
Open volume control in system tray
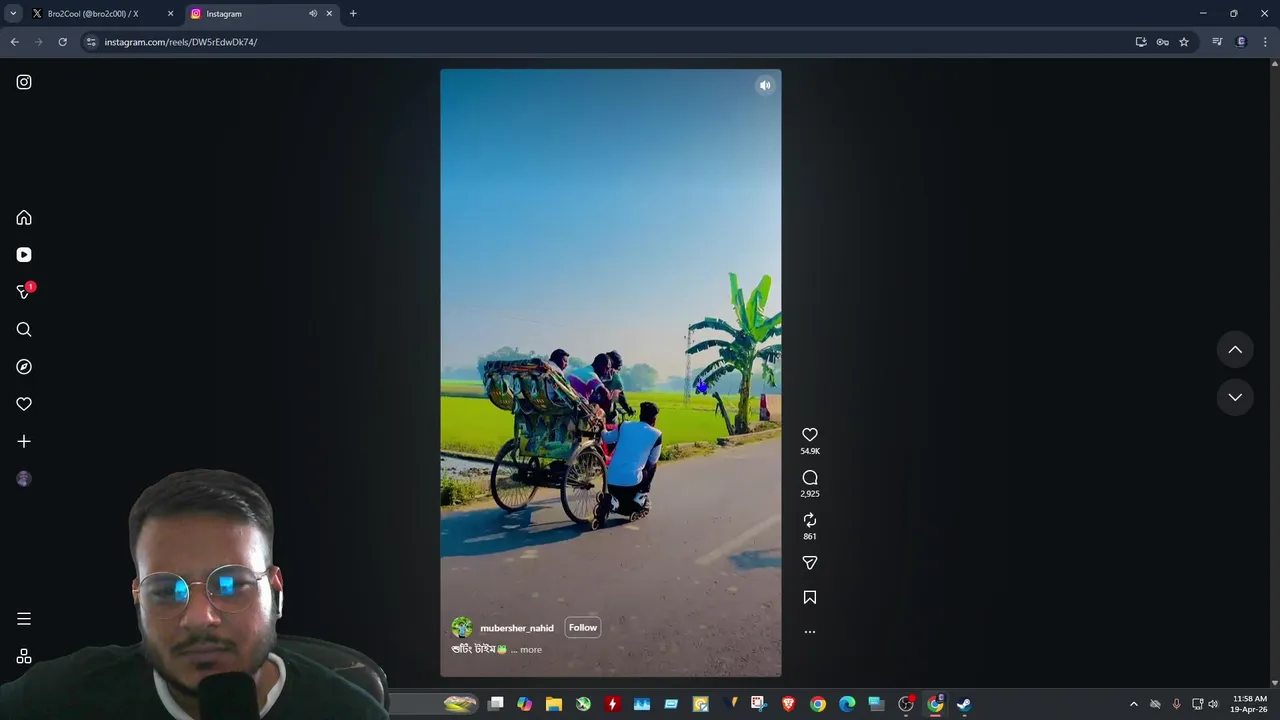click(x=1213, y=704)
